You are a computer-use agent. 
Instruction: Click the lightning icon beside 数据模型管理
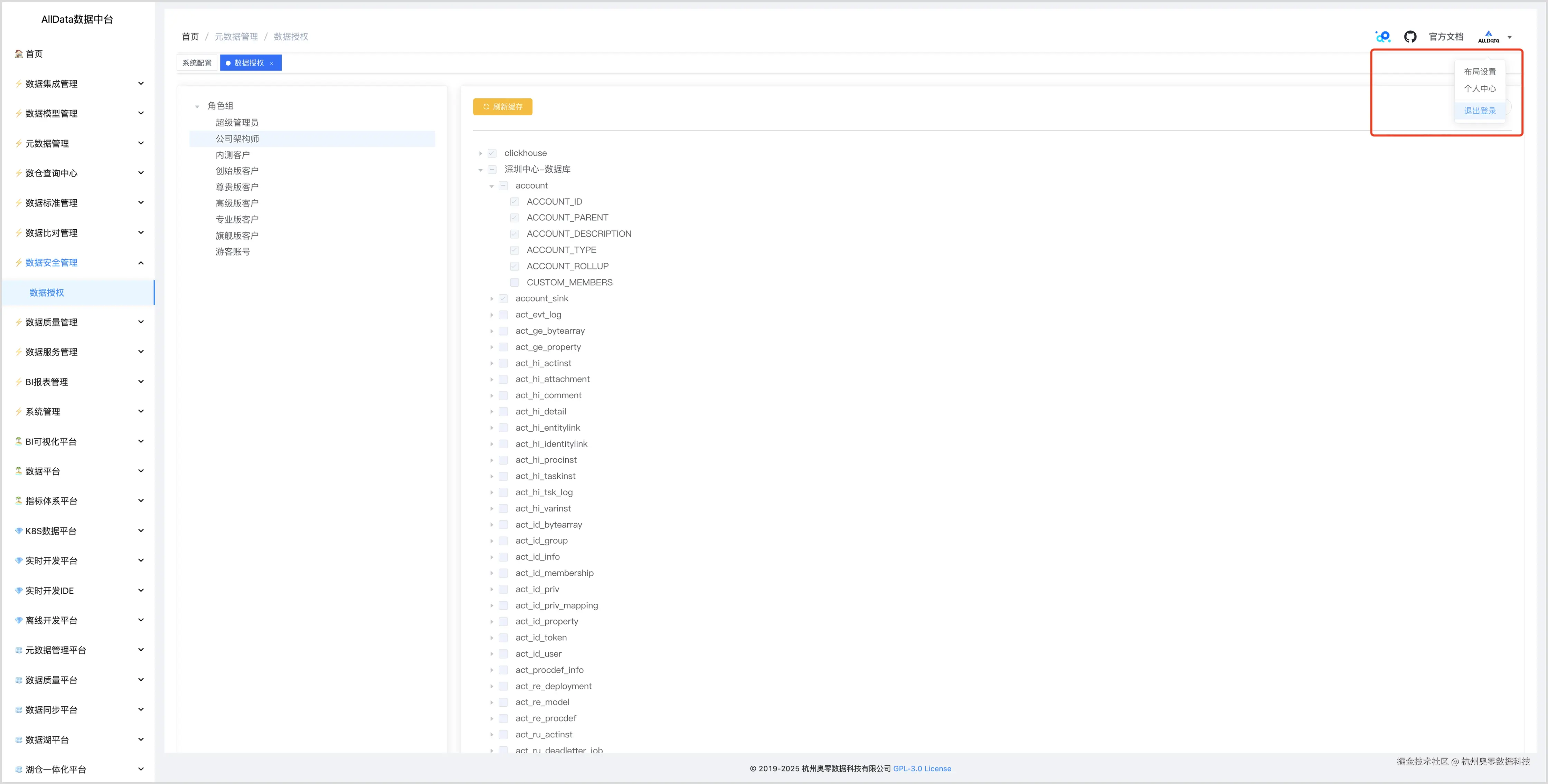point(19,114)
